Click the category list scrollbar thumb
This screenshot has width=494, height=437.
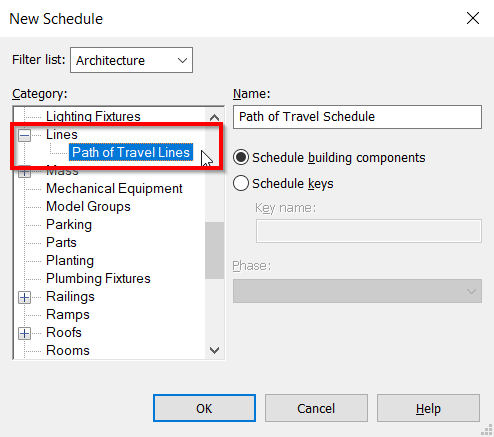[x=214, y=250]
